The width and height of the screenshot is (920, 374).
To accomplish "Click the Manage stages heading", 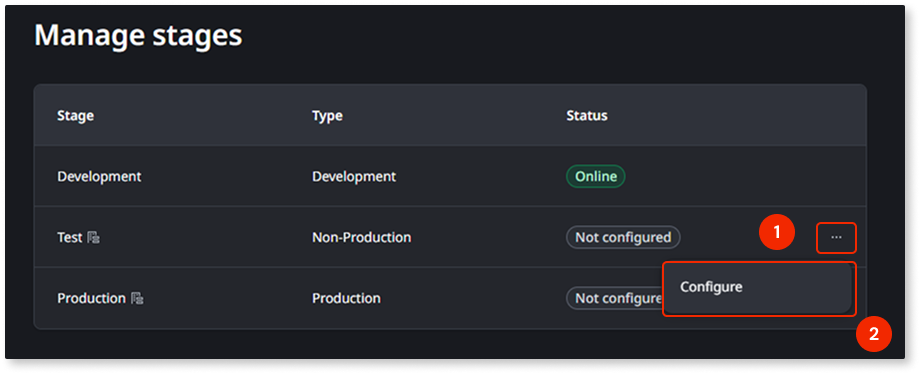I will pyautogui.click(x=138, y=36).
